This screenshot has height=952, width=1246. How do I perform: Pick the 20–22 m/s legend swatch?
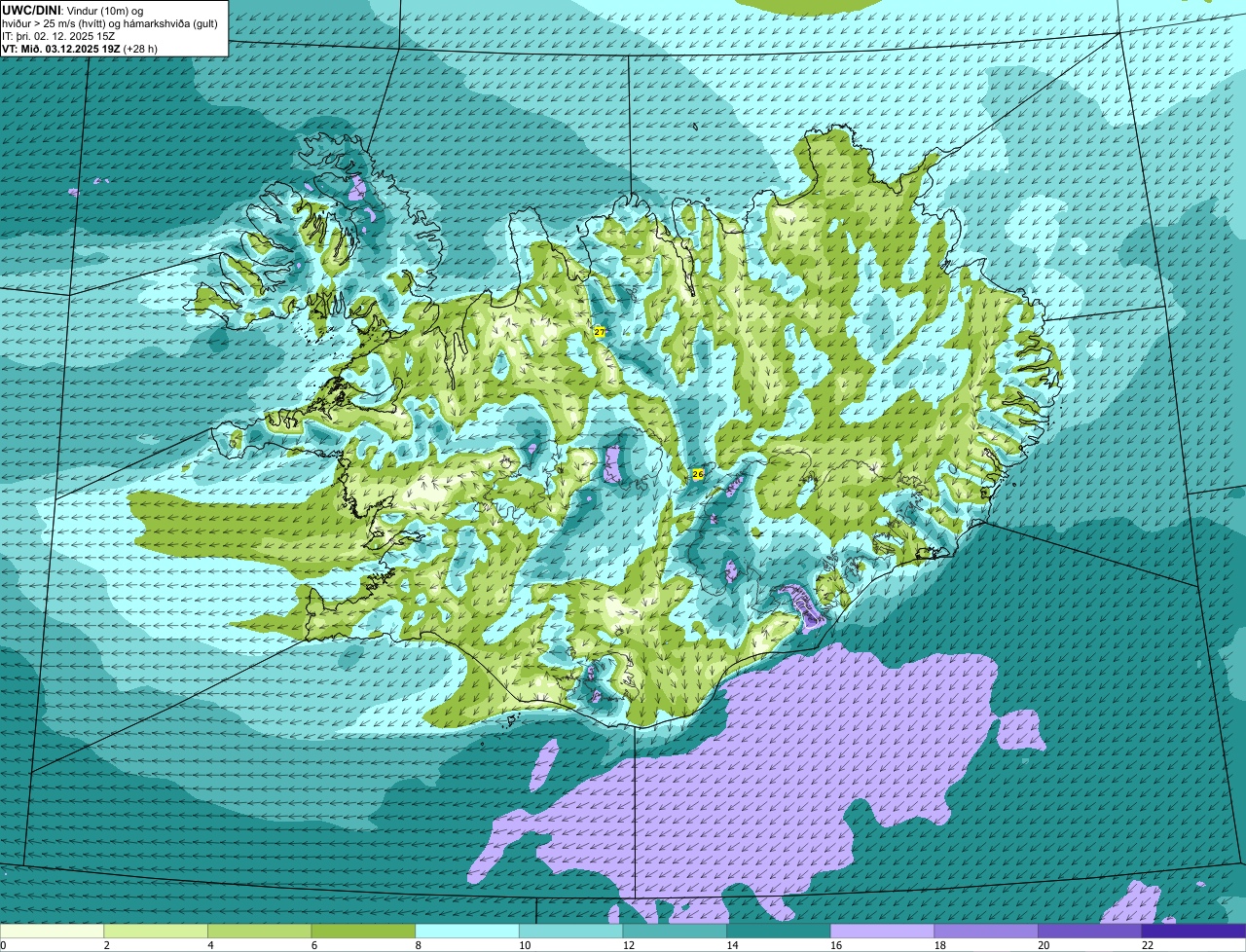1090,931
